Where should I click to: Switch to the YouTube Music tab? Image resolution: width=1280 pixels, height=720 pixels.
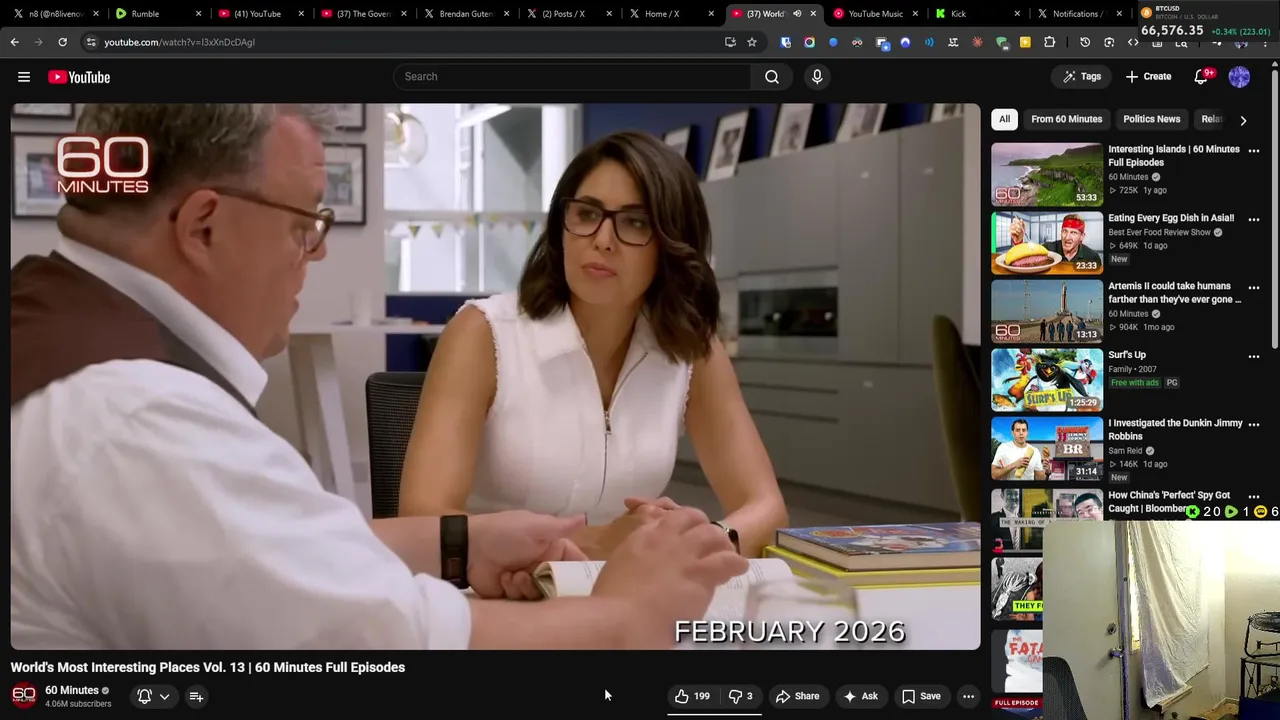876,14
